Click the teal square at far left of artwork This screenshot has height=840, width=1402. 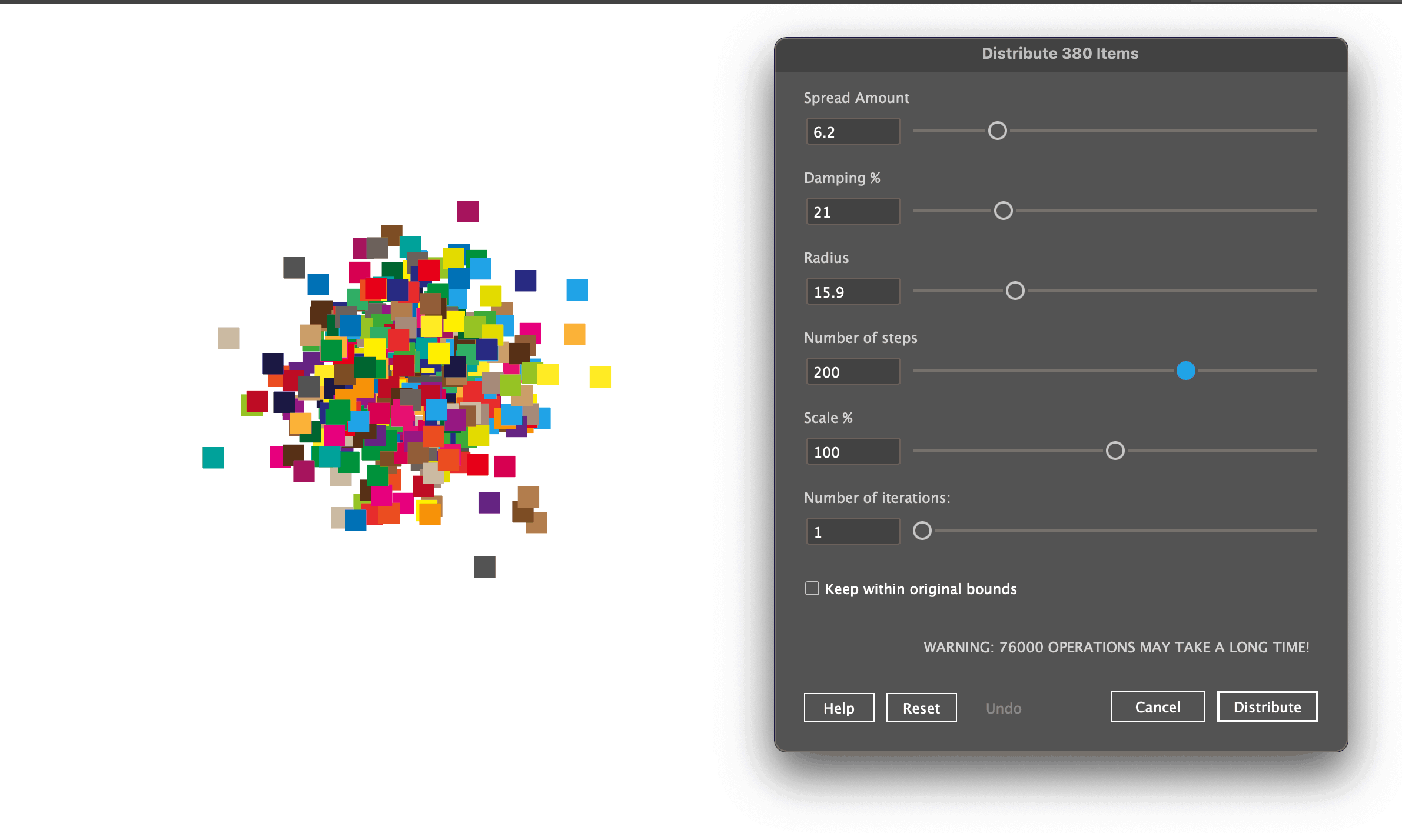tap(213, 458)
